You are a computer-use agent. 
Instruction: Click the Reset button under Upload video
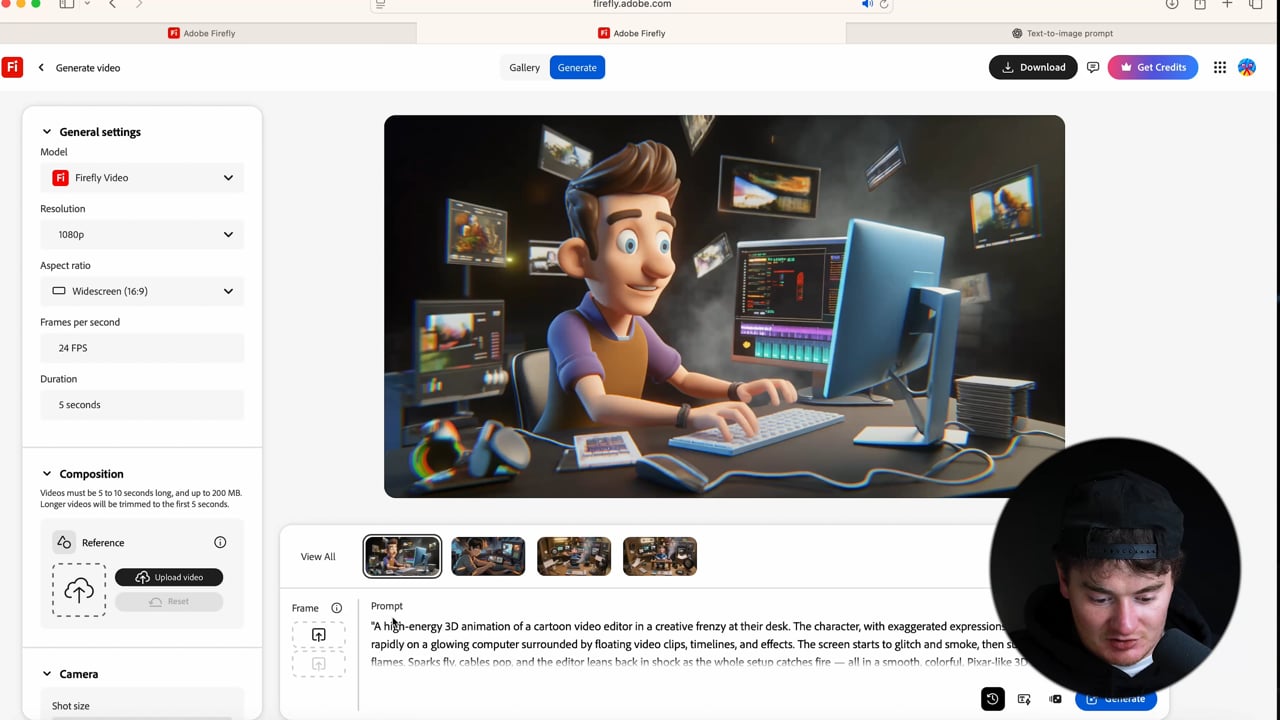point(169,601)
